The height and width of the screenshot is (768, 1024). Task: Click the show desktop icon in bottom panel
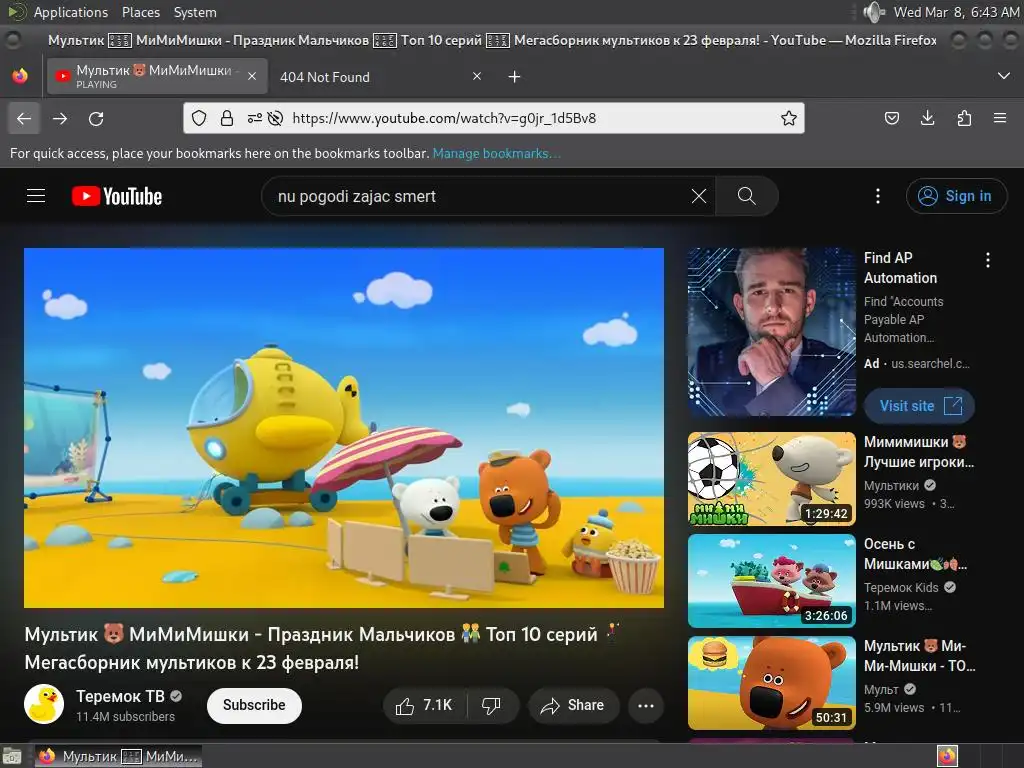tap(12, 757)
